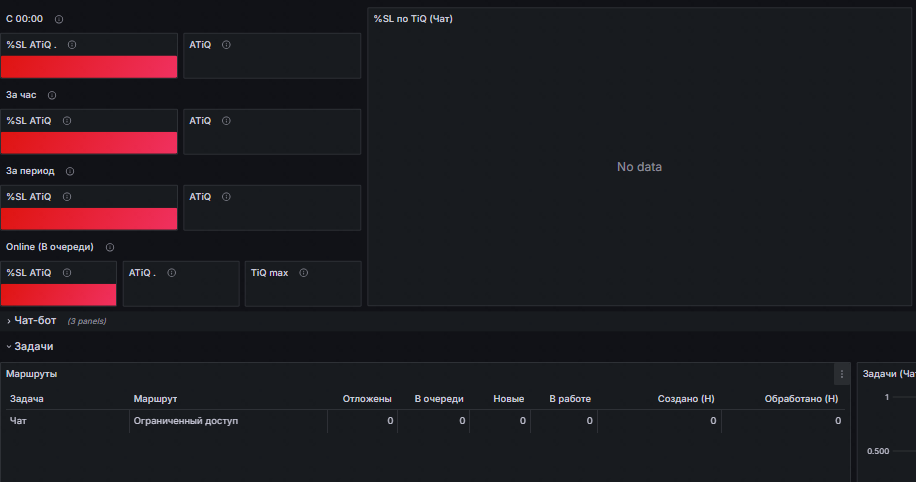Click info icon on TiQ max panel
The width and height of the screenshot is (916, 482).
(304, 273)
